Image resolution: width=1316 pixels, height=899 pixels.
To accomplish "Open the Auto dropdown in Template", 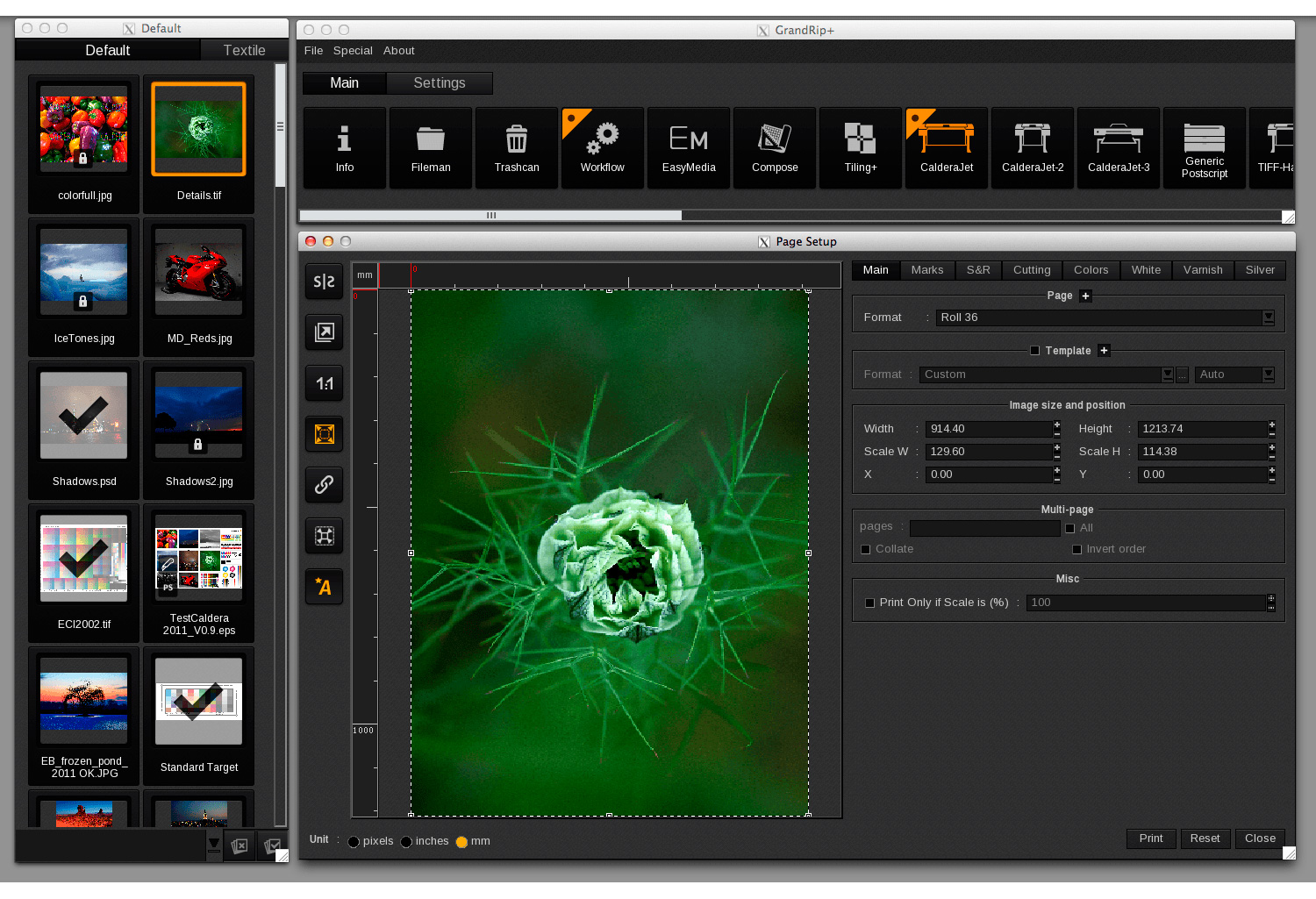I will point(1269,375).
